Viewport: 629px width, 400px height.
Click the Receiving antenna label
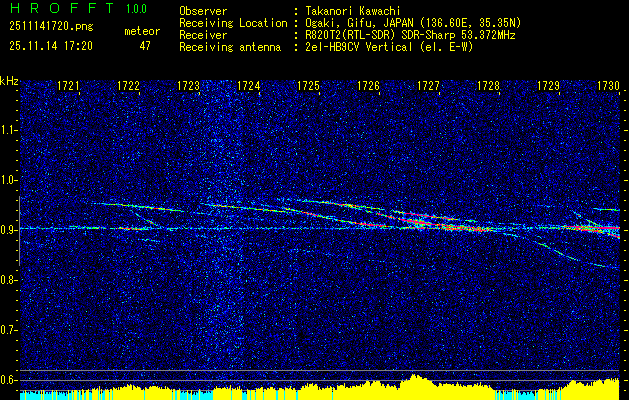230,47
